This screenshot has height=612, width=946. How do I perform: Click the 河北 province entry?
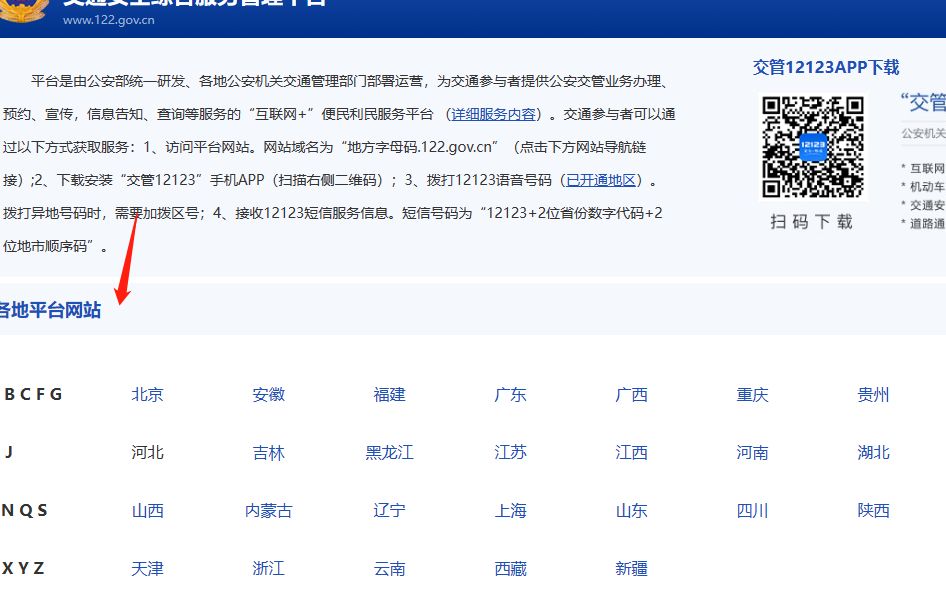point(148,453)
